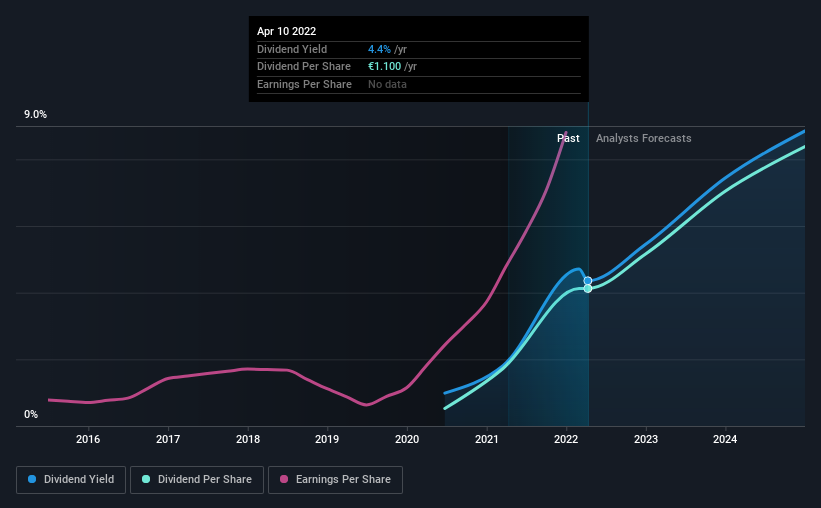The height and width of the screenshot is (508, 821).
Task: Click the blue Dividend Yield legend dot
Action: pos(32,479)
